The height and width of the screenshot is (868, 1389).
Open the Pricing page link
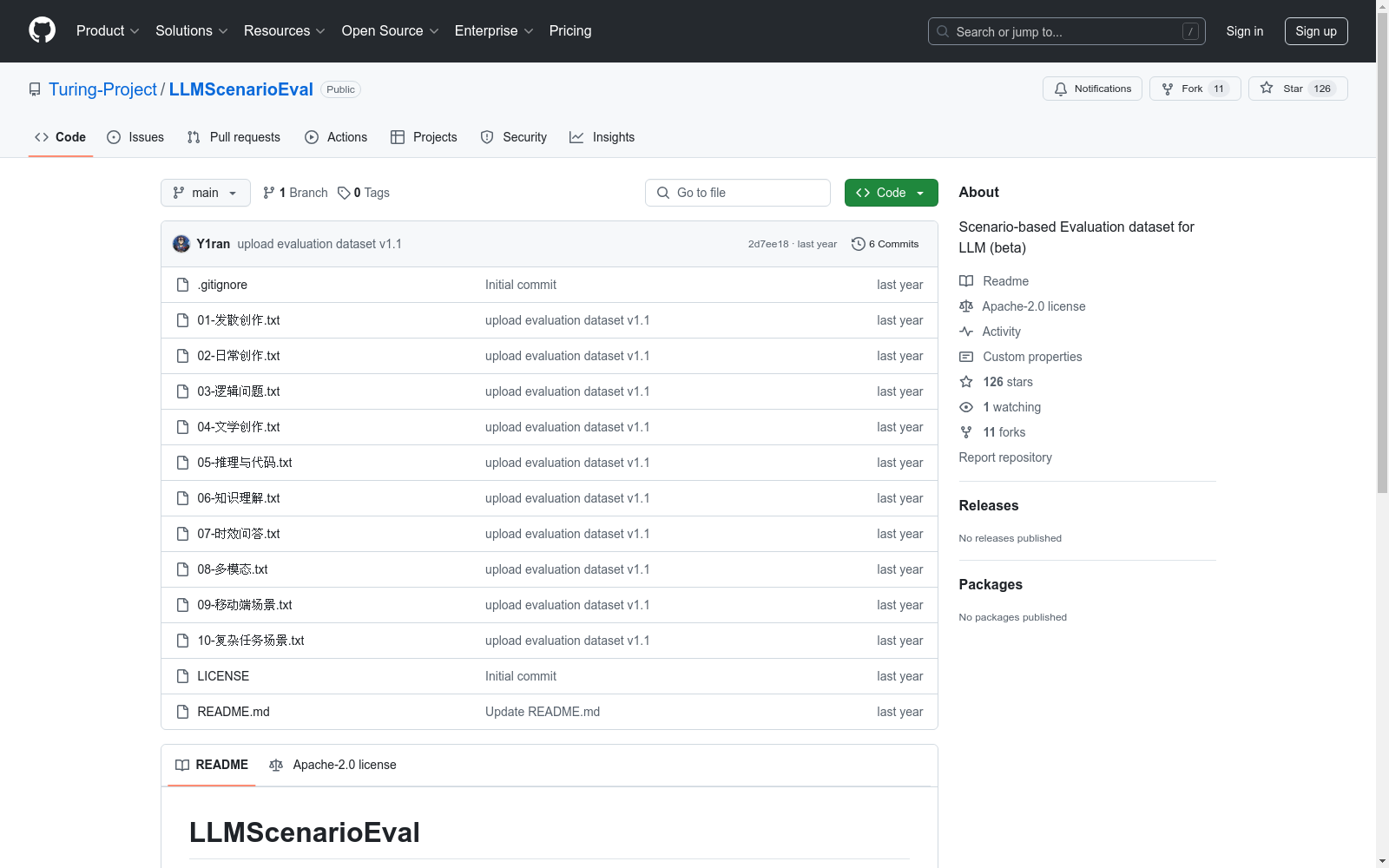pos(570,31)
